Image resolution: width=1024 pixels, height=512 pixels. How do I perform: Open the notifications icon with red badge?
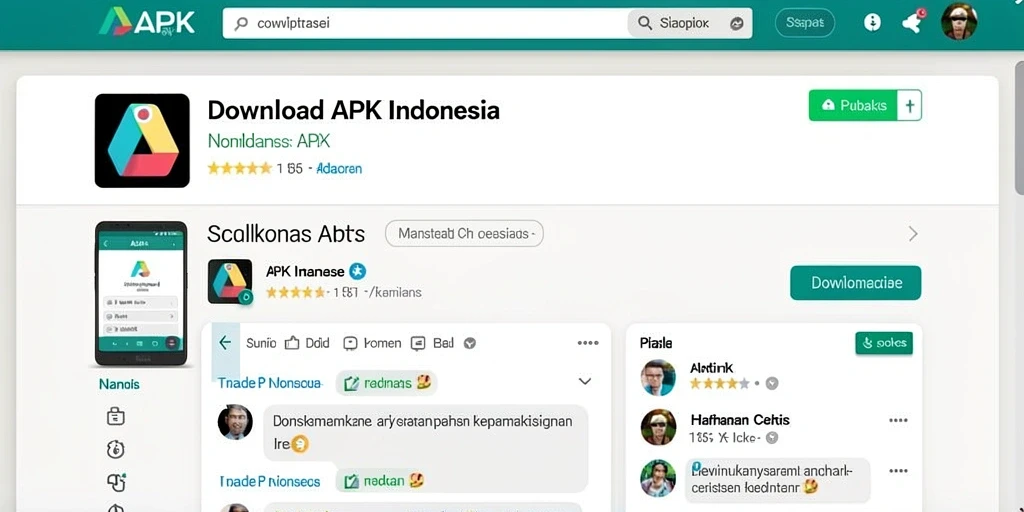pos(912,23)
